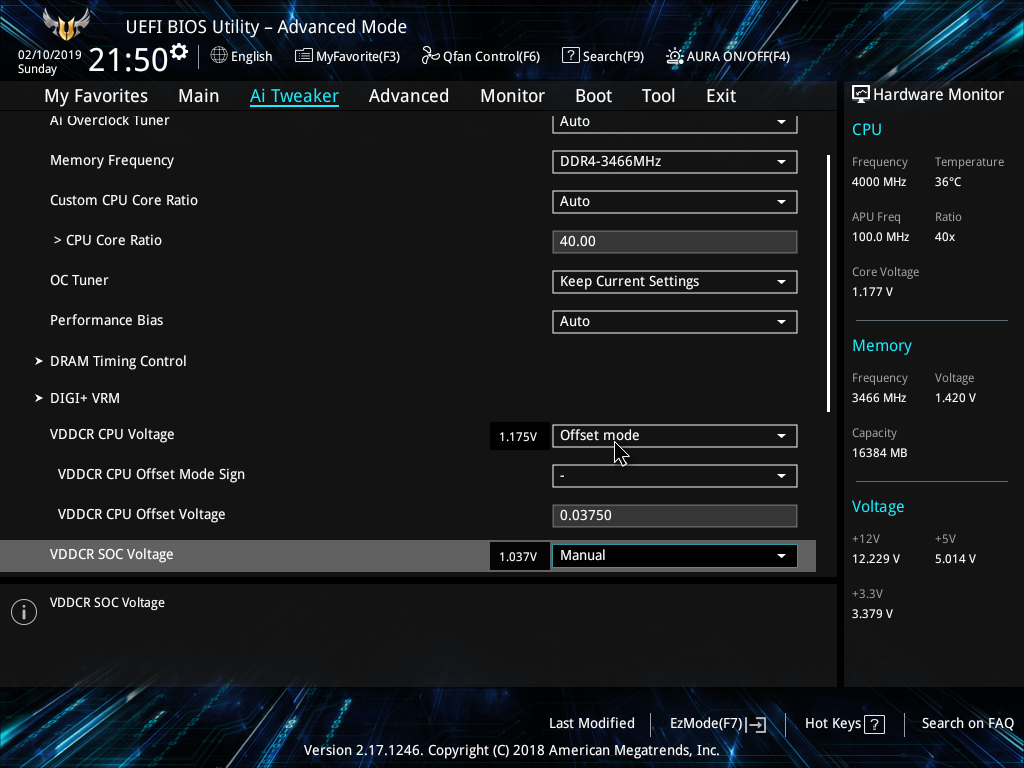Screen dimensions: 1024x768
Task: Open the Monitor tab
Action: [512, 96]
